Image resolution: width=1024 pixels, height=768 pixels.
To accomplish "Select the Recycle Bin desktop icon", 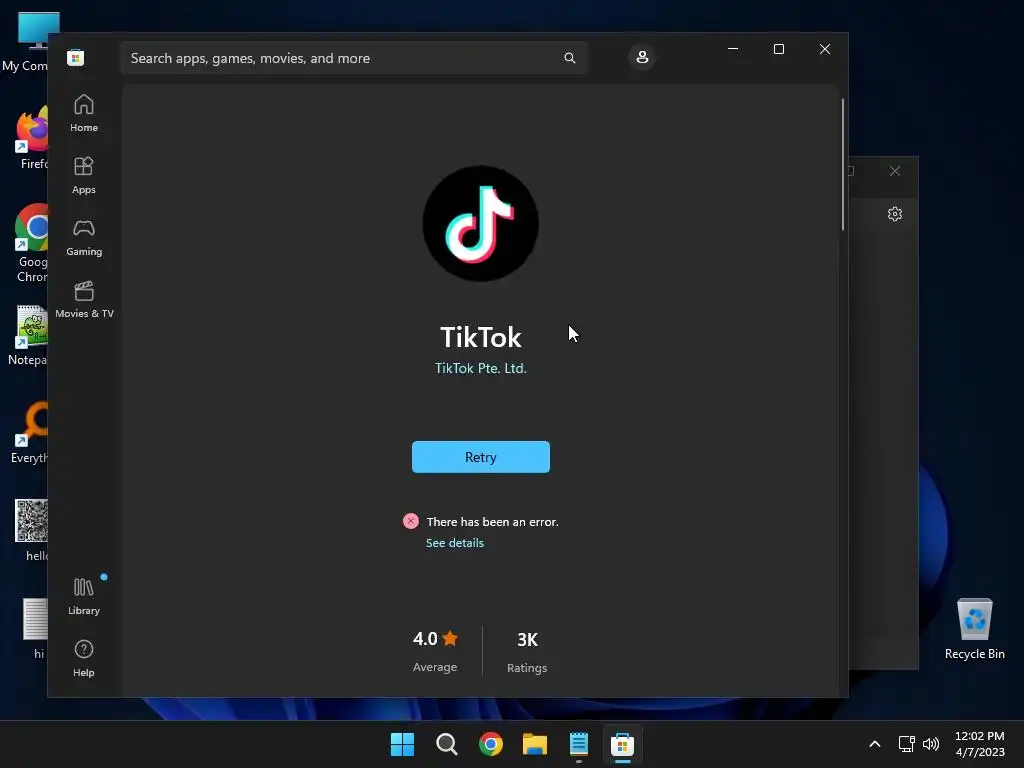I will [x=974, y=630].
